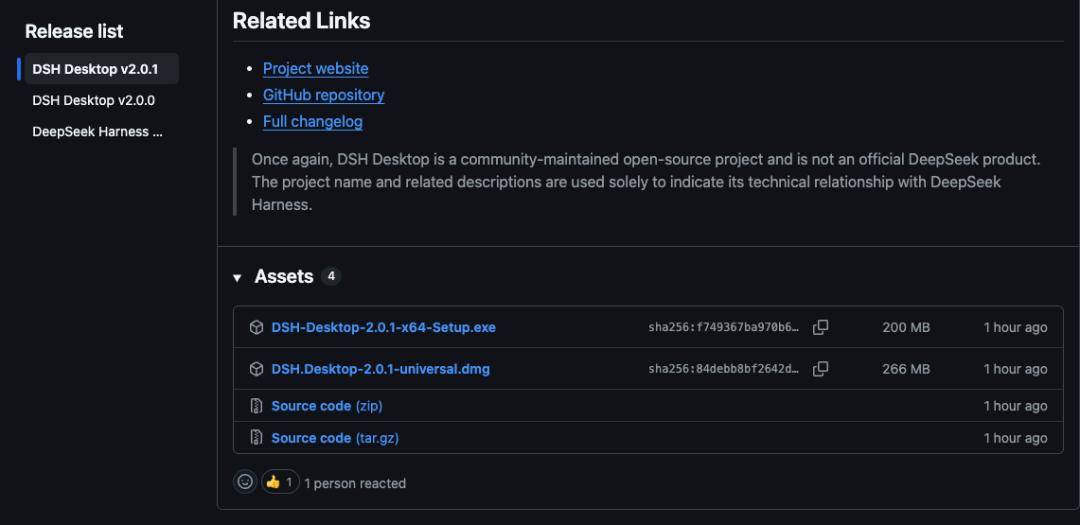Click the Assets section heading text
The image size is (1080, 525).
[284, 276]
